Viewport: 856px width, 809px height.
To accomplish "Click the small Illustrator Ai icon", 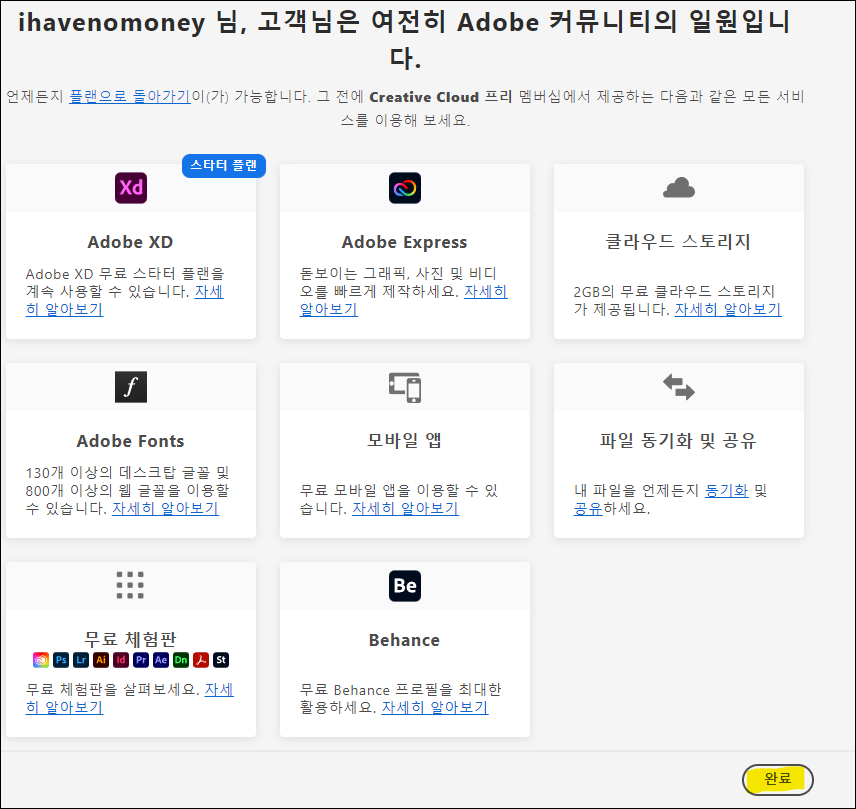I will [101, 660].
